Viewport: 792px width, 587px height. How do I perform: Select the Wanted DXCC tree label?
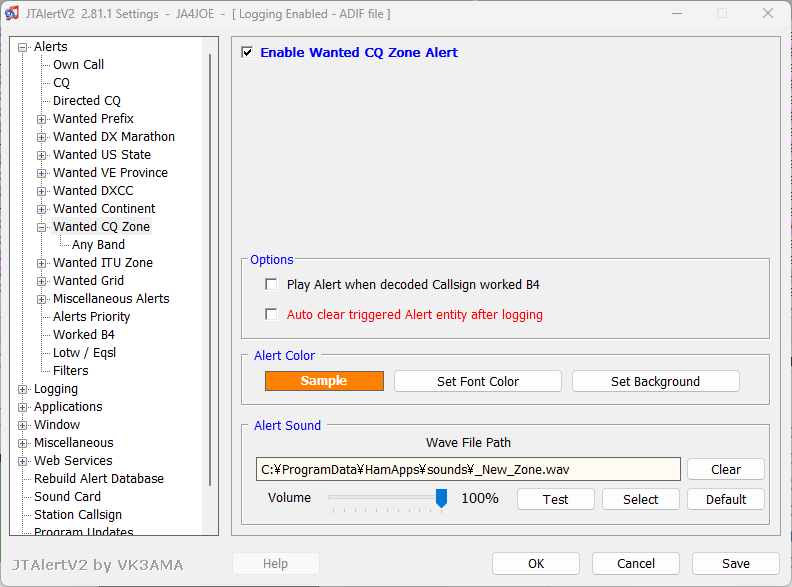tap(93, 191)
